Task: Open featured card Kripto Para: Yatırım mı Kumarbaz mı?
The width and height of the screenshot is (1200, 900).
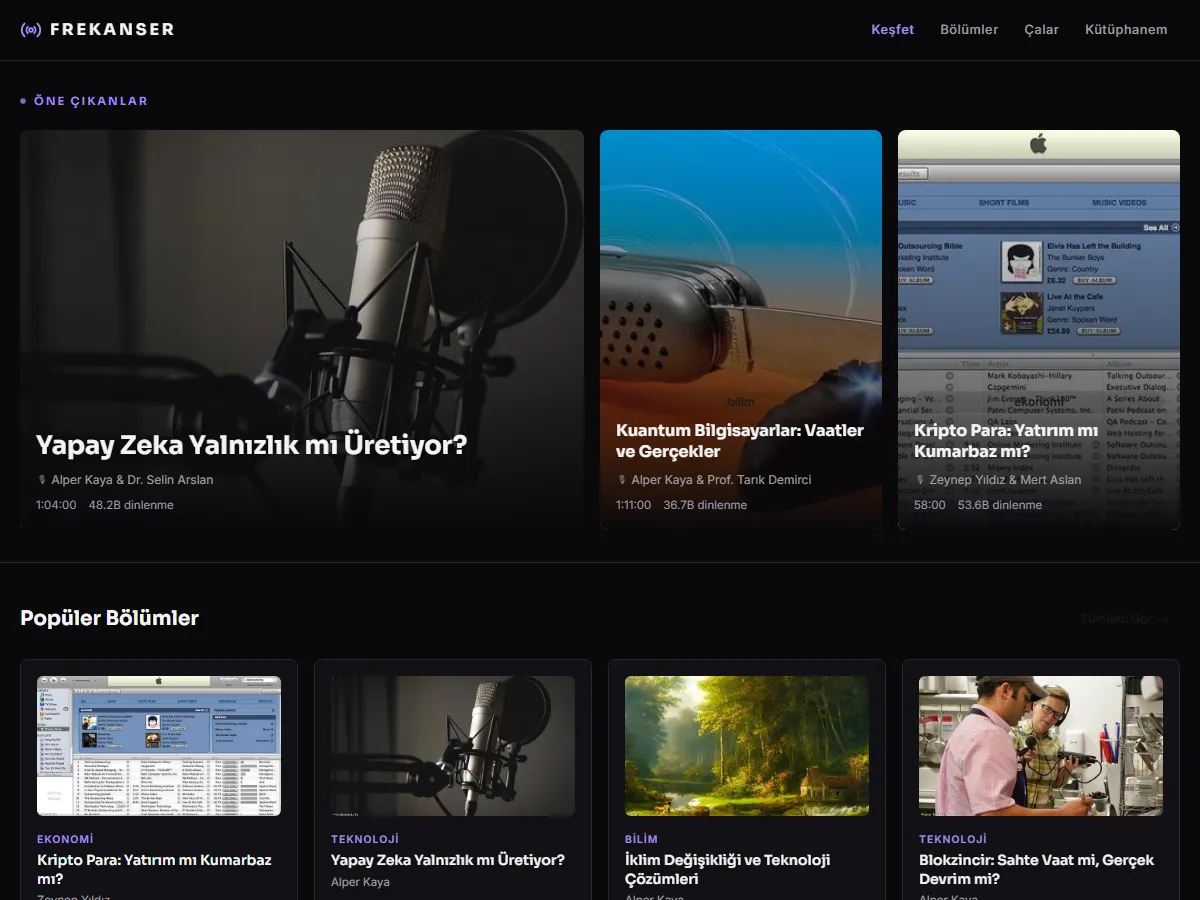Action: 1039,329
